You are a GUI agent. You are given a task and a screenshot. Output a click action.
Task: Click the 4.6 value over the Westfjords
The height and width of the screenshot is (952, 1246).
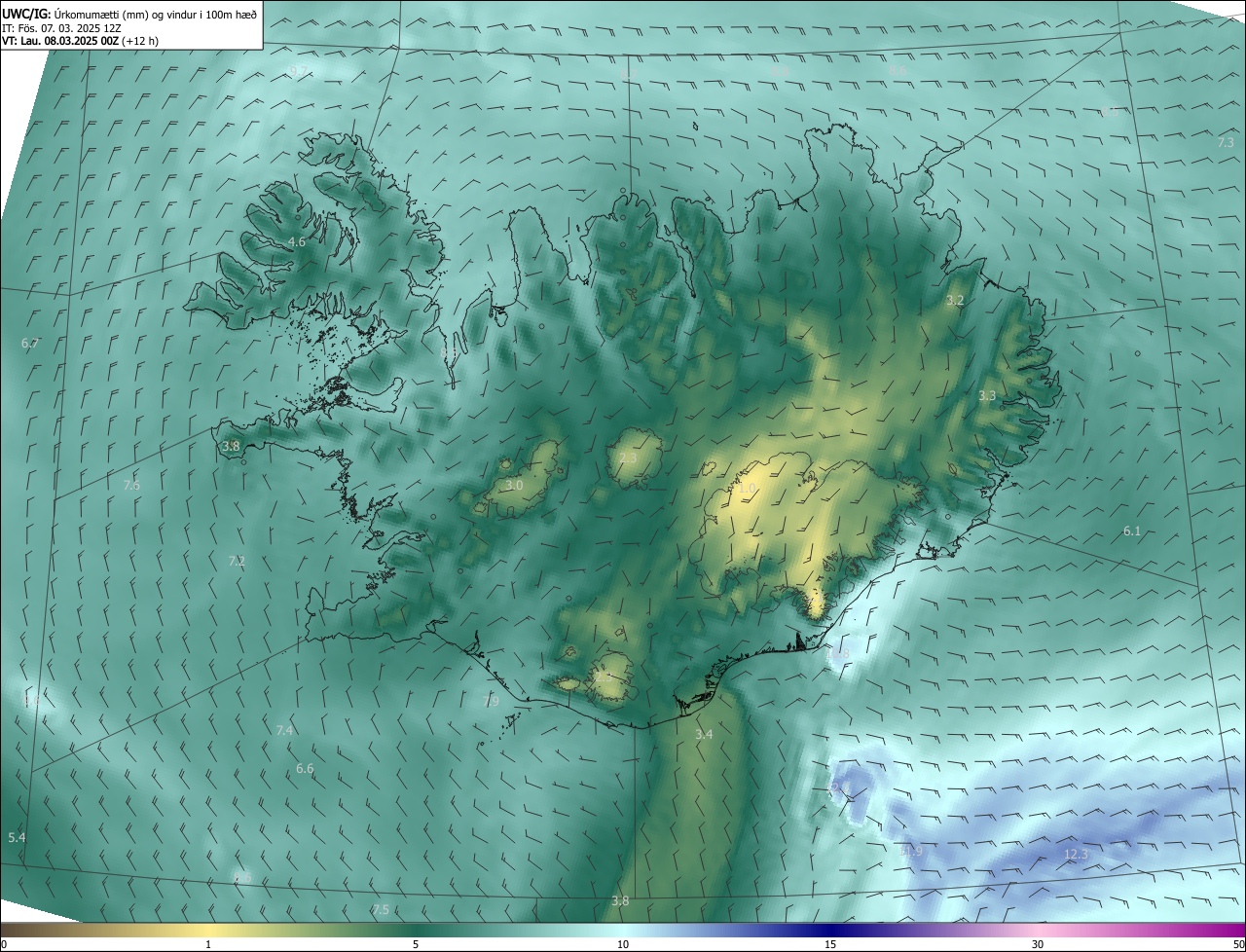point(297,241)
